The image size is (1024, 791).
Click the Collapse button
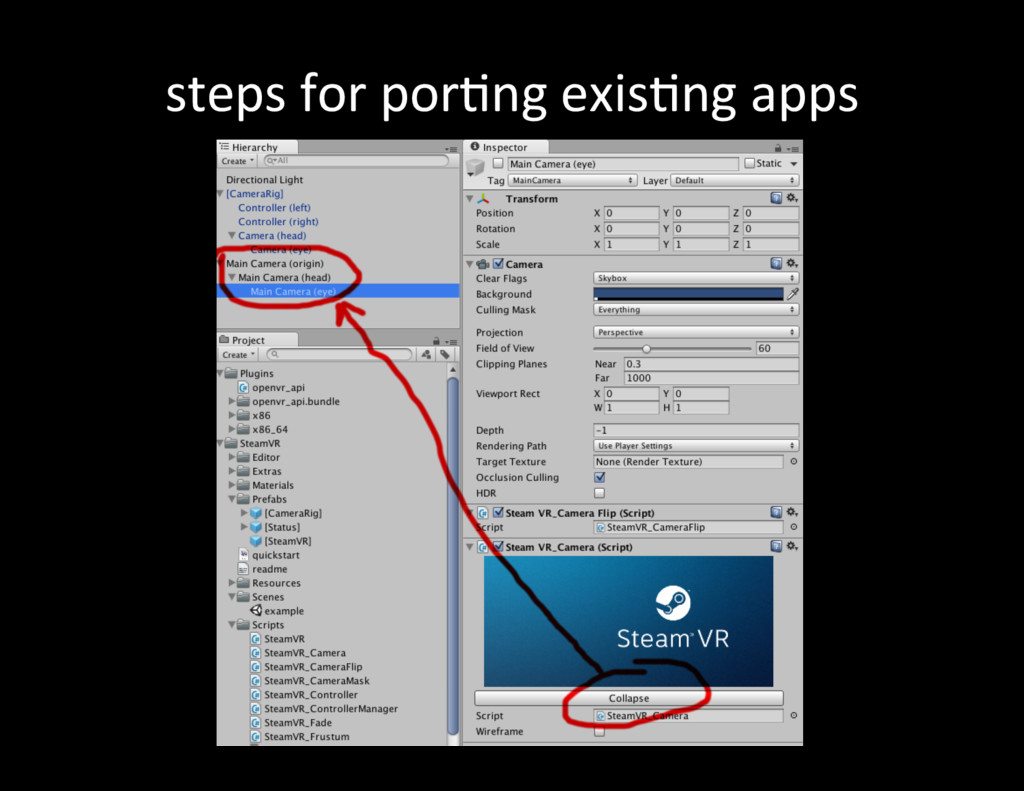(628, 698)
